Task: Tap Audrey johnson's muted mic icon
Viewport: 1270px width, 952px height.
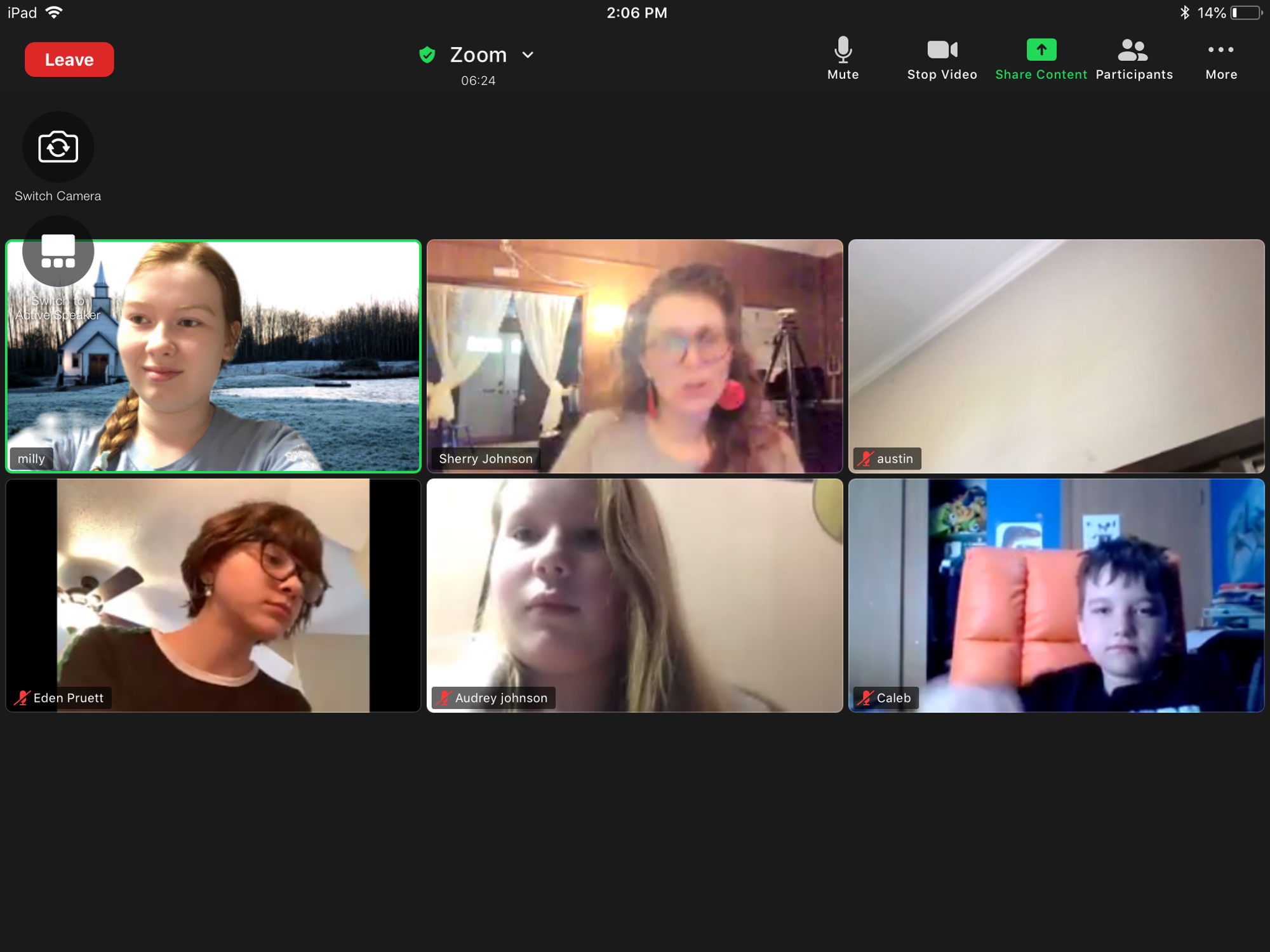Action: (x=444, y=698)
